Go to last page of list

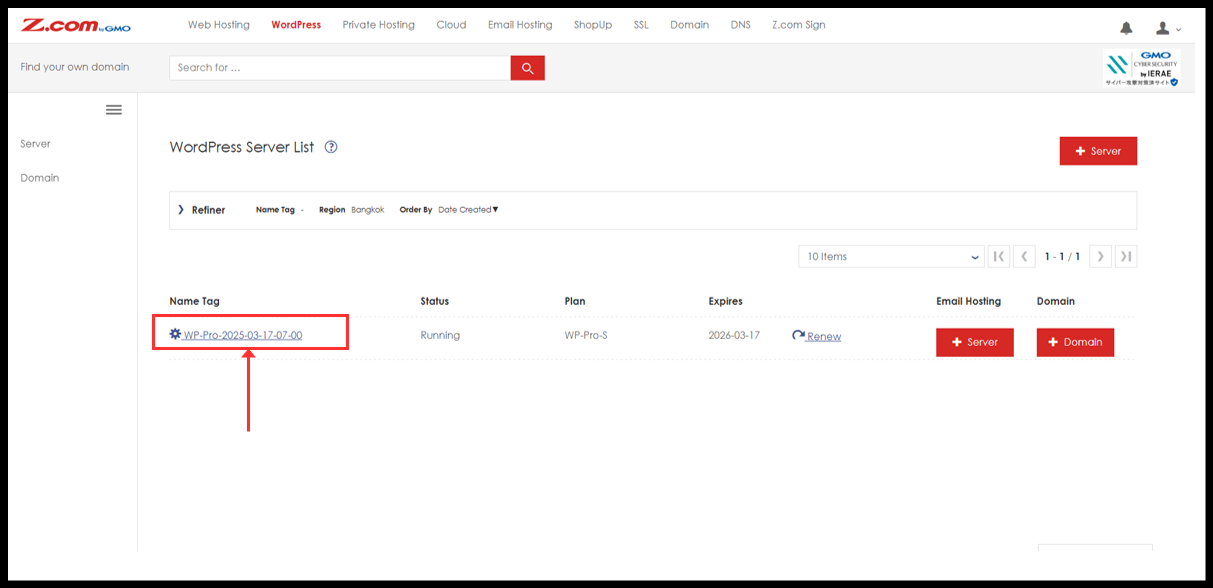[x=1126, y=257]
